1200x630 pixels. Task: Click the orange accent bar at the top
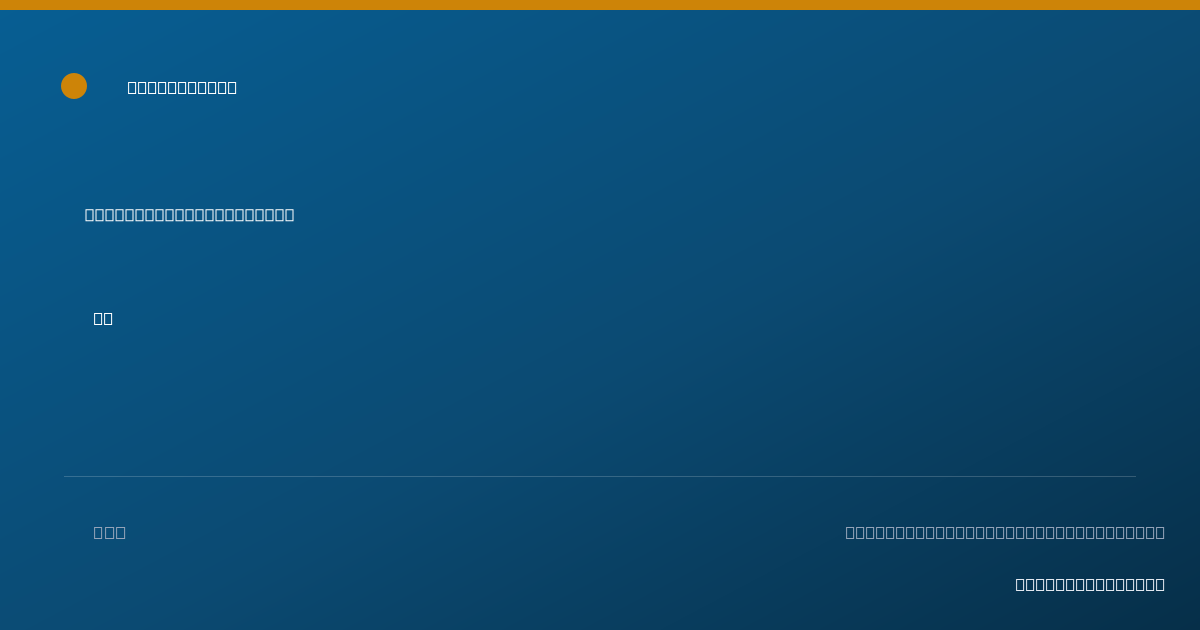click(x=600, y=5)
